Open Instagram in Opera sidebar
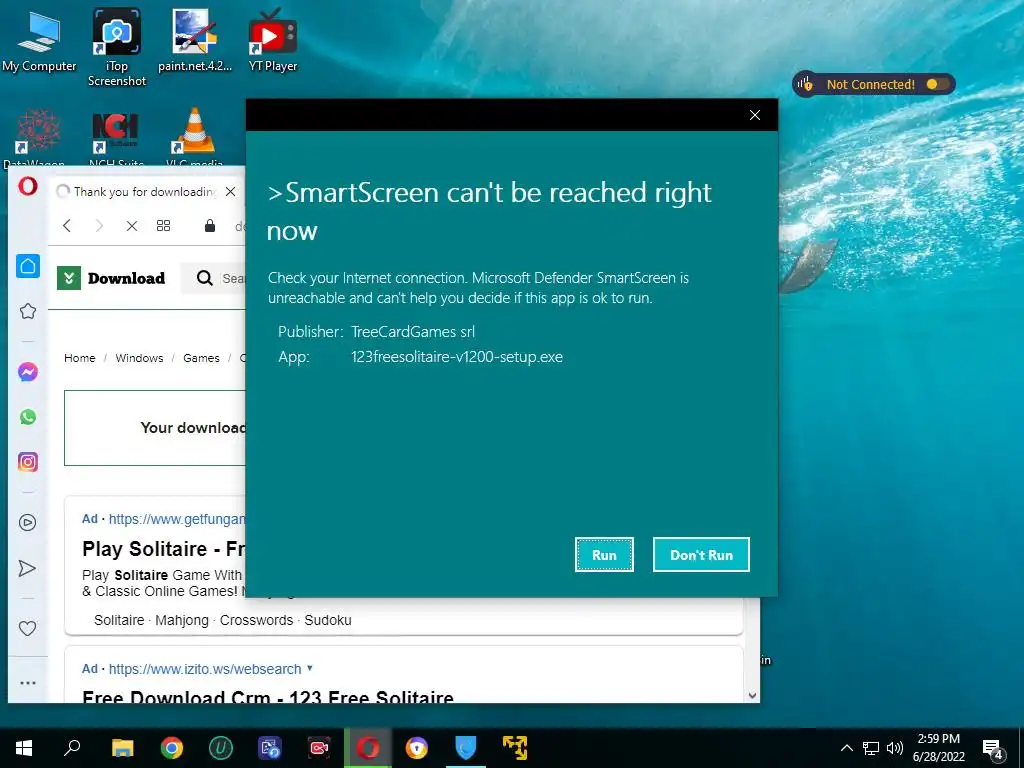Screen dimensions: 1024x768 pos(28,462)
